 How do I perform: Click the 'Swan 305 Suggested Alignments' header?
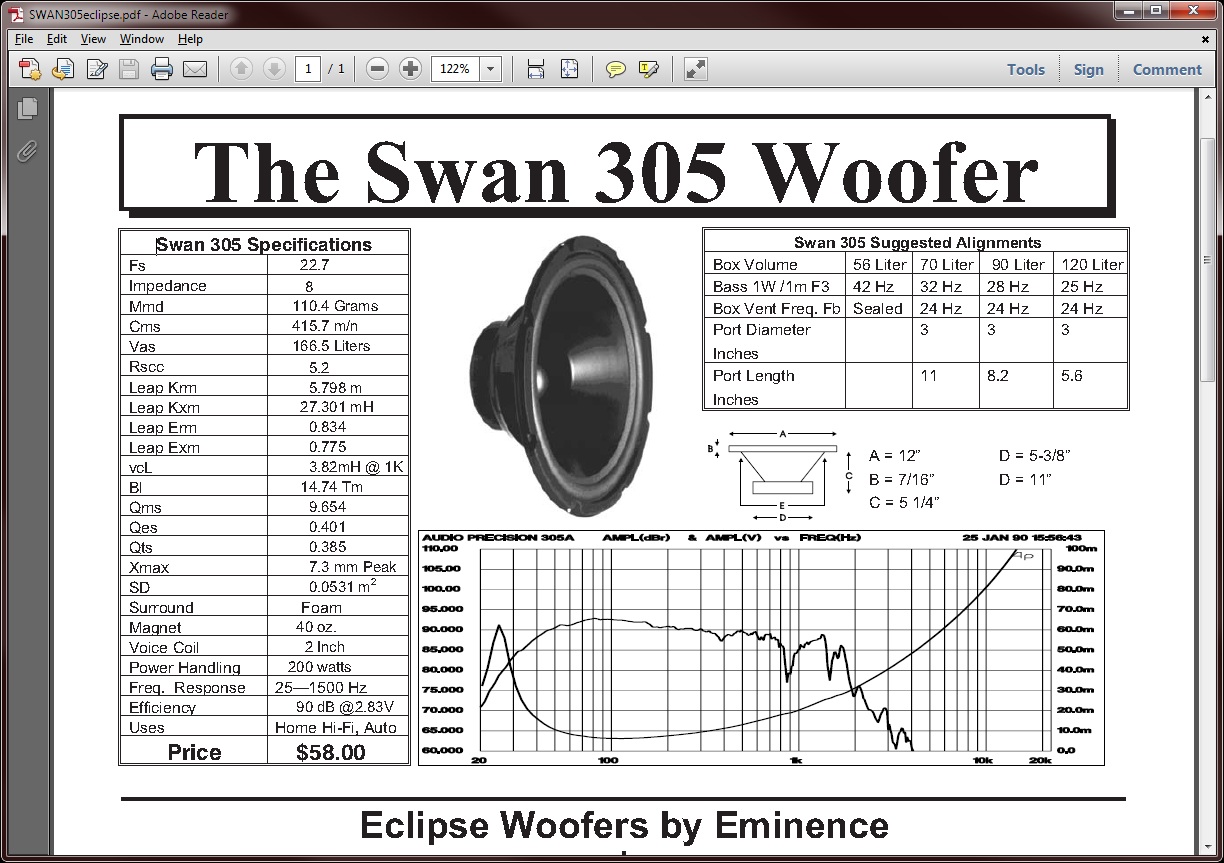(x=917, y=242)
